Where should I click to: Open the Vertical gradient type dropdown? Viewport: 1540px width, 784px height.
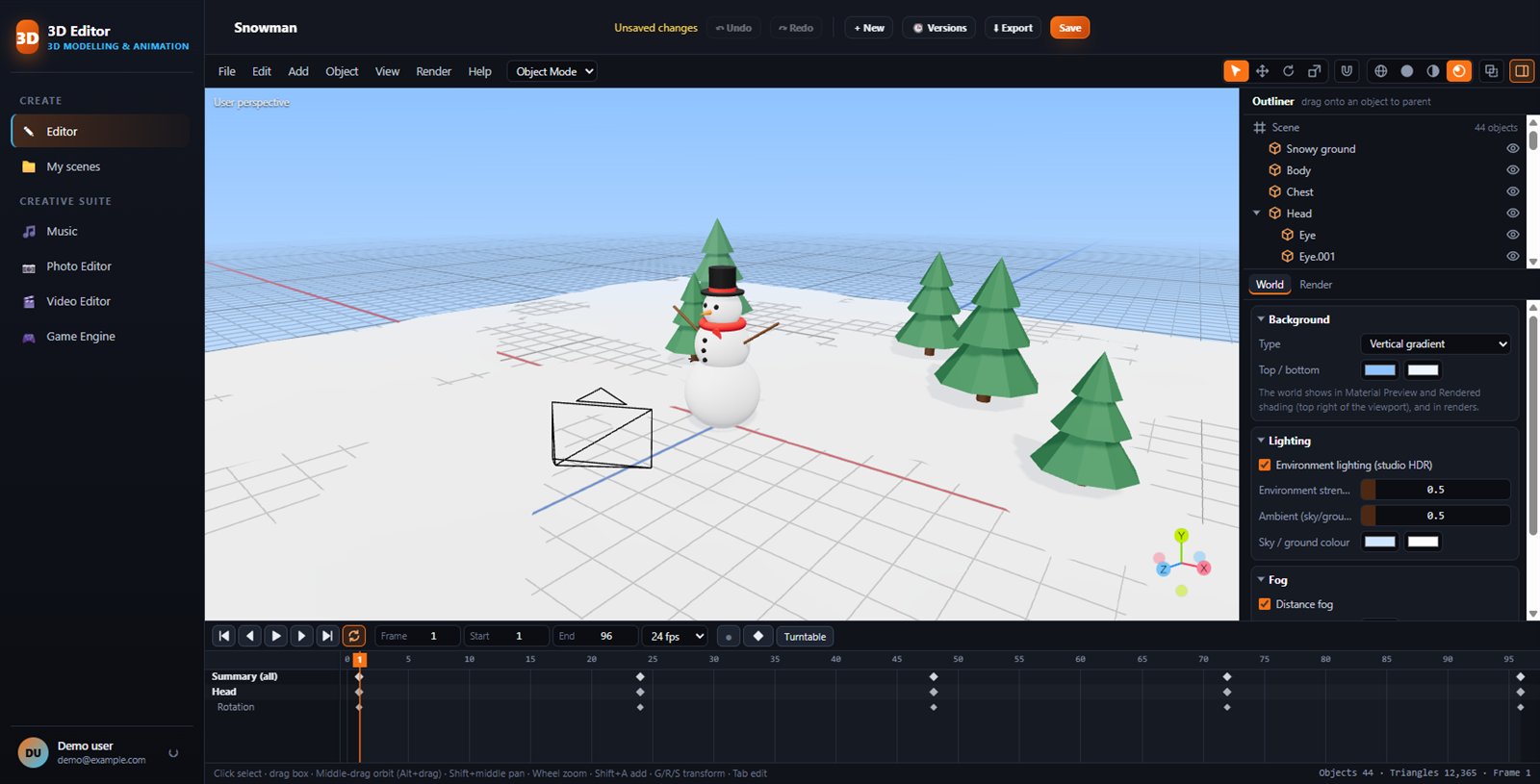(x=1435, y=343)
